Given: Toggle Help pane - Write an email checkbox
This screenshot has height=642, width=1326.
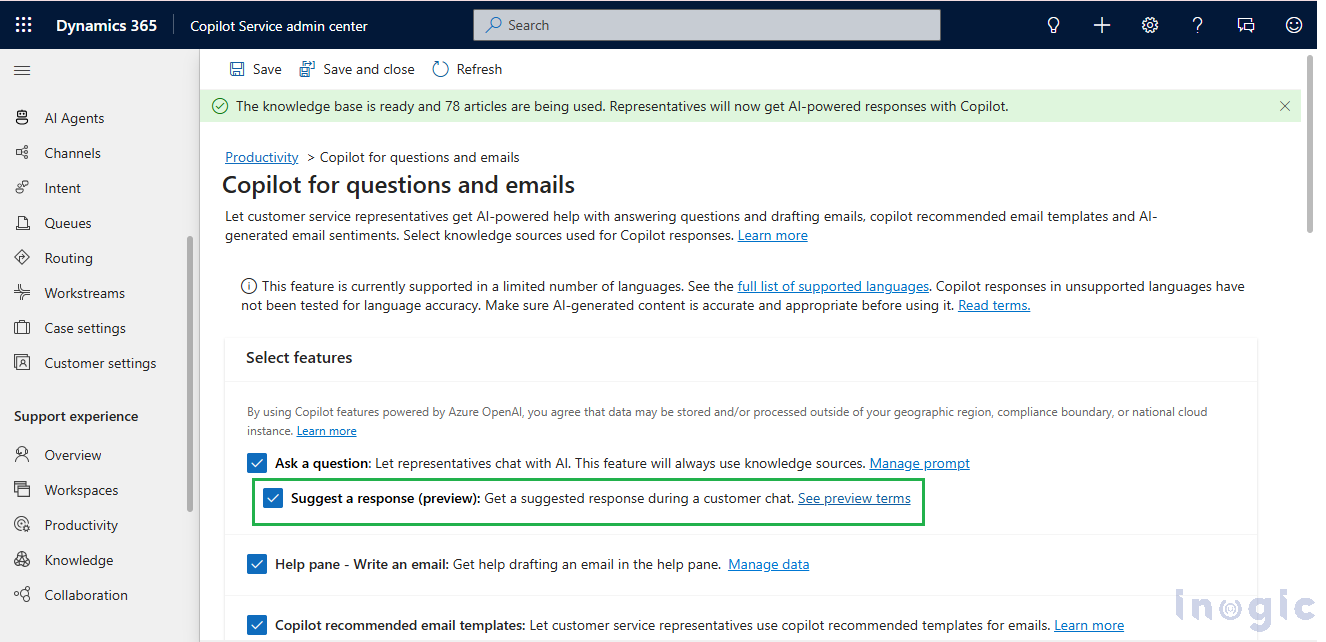Looking at the screenshot, I should (x=257, y=564).
